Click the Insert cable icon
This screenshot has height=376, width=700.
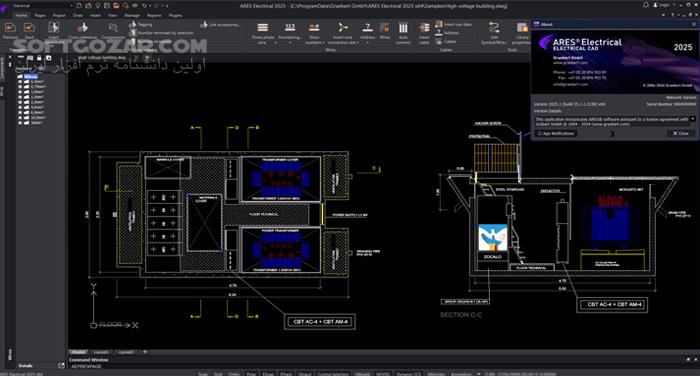point(424,28)
